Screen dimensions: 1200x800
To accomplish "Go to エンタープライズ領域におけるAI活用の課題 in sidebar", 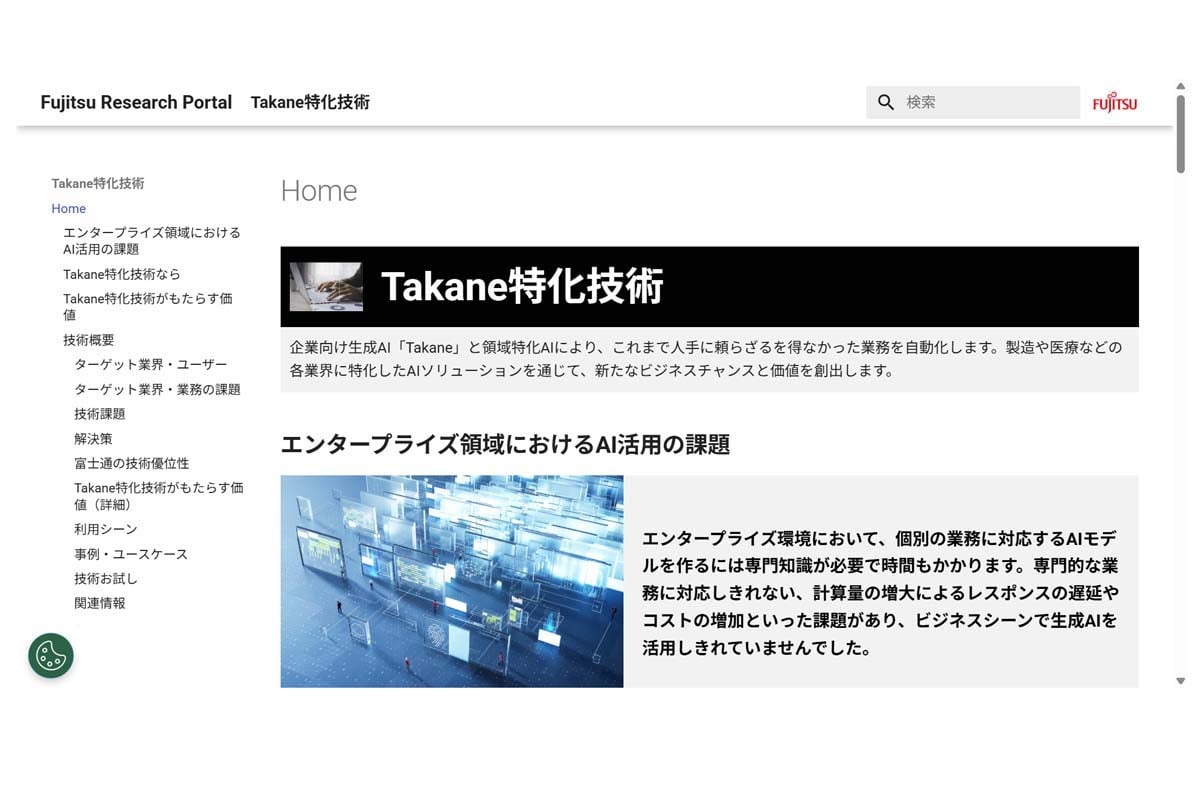I will [152, 241].
